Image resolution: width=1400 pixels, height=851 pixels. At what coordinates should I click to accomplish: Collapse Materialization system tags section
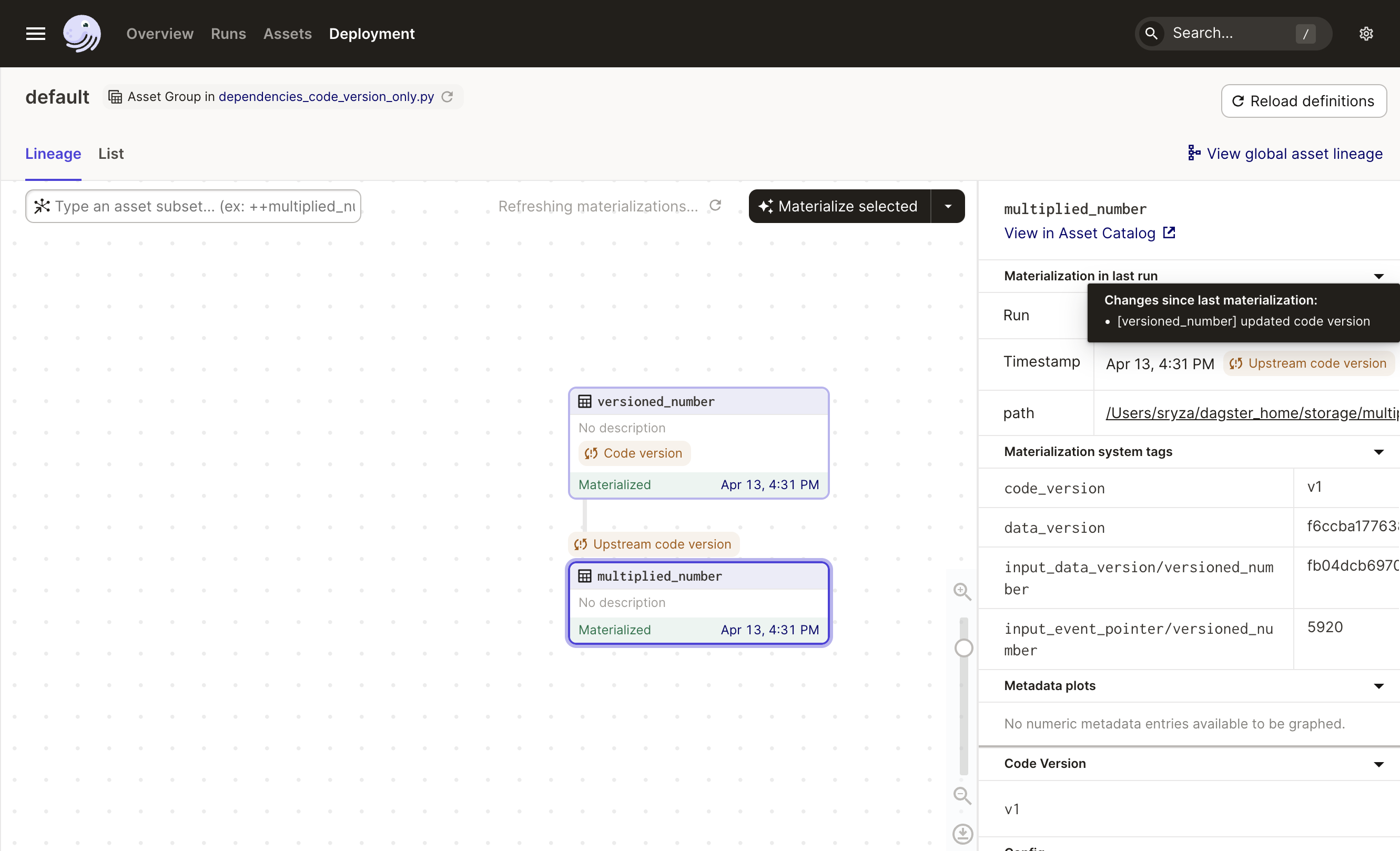1378,452
